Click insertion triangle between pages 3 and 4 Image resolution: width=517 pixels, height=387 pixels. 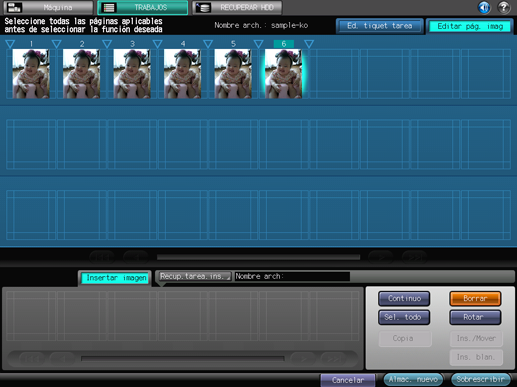coord(157,44)
